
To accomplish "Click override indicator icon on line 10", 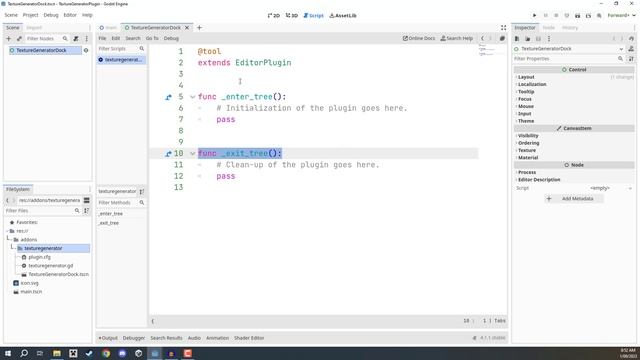I will [168, 154].
